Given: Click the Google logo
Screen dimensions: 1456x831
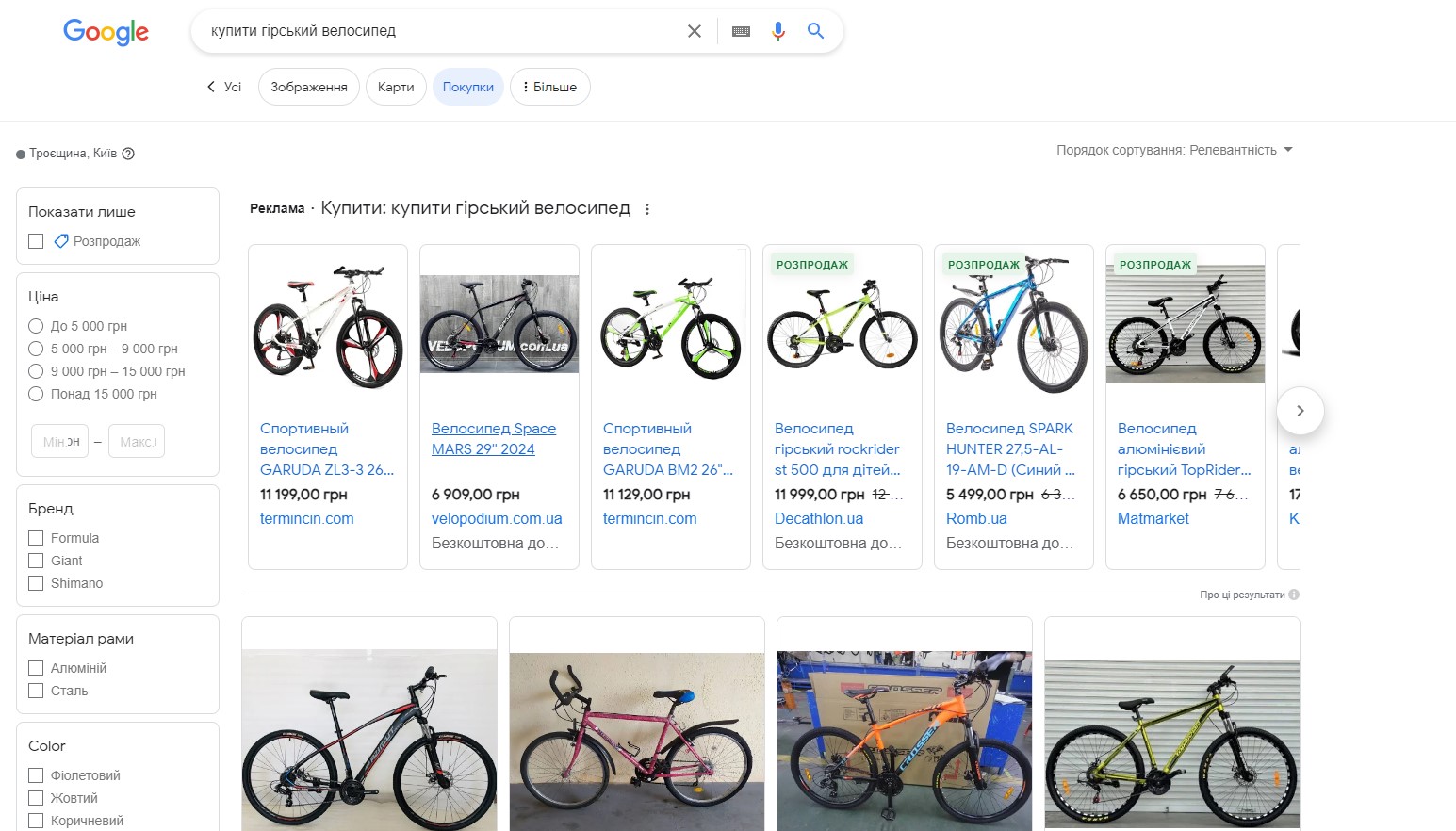Looking at the screenshot, I should point(106,32).
